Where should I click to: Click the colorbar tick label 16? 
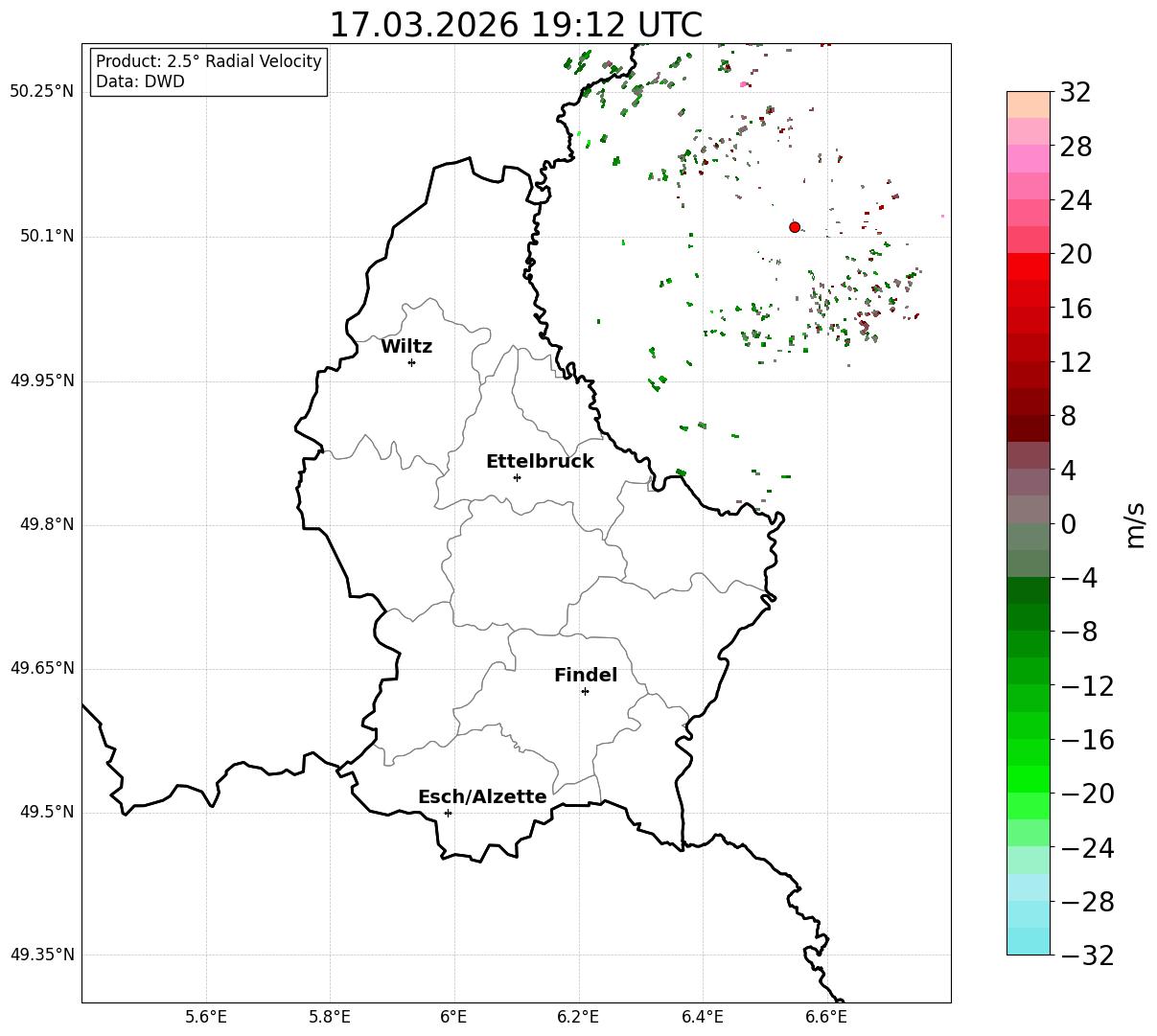pos(1076,309)
